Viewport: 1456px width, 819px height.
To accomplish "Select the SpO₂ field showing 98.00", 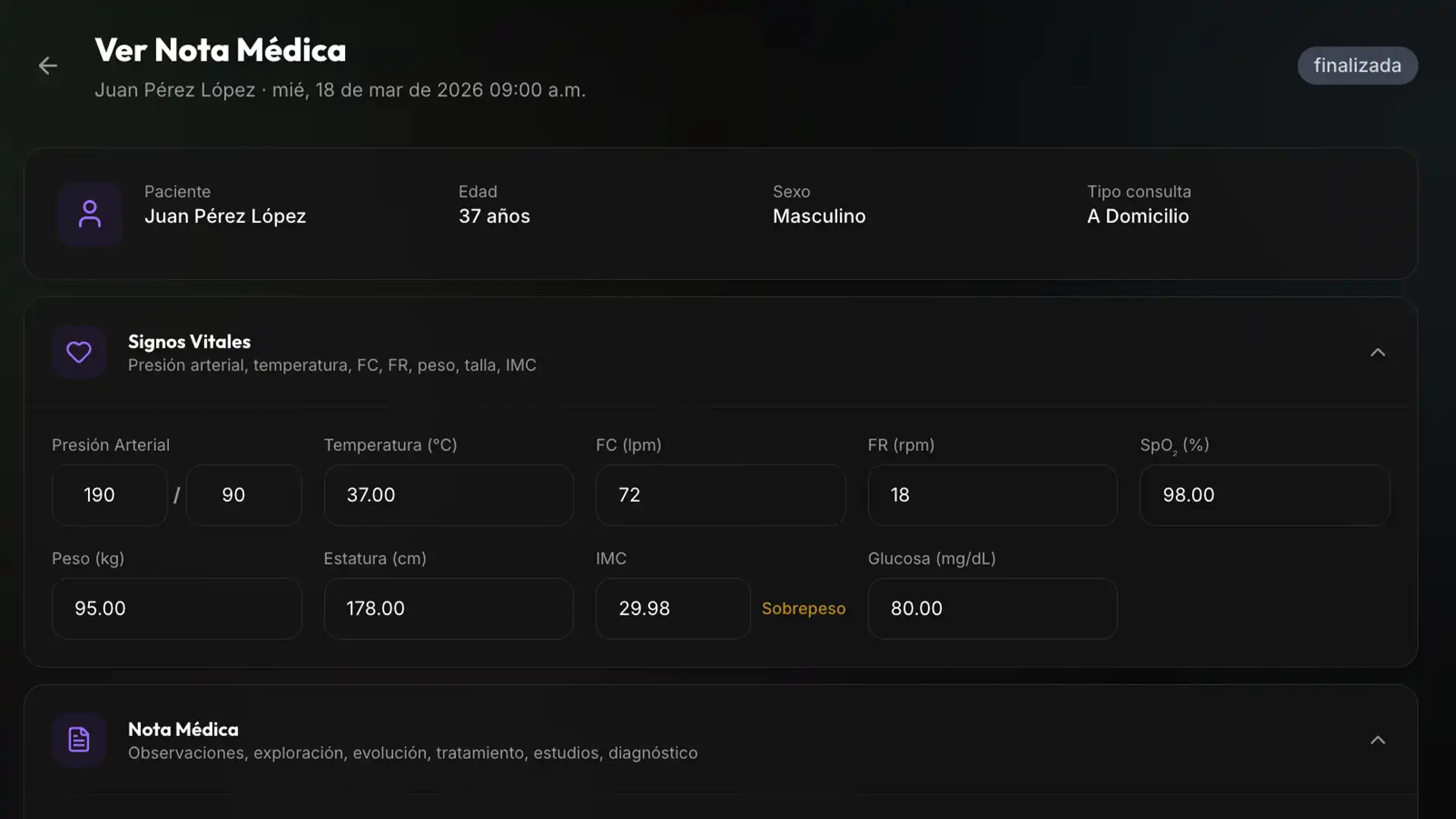I will [1264, 495].
